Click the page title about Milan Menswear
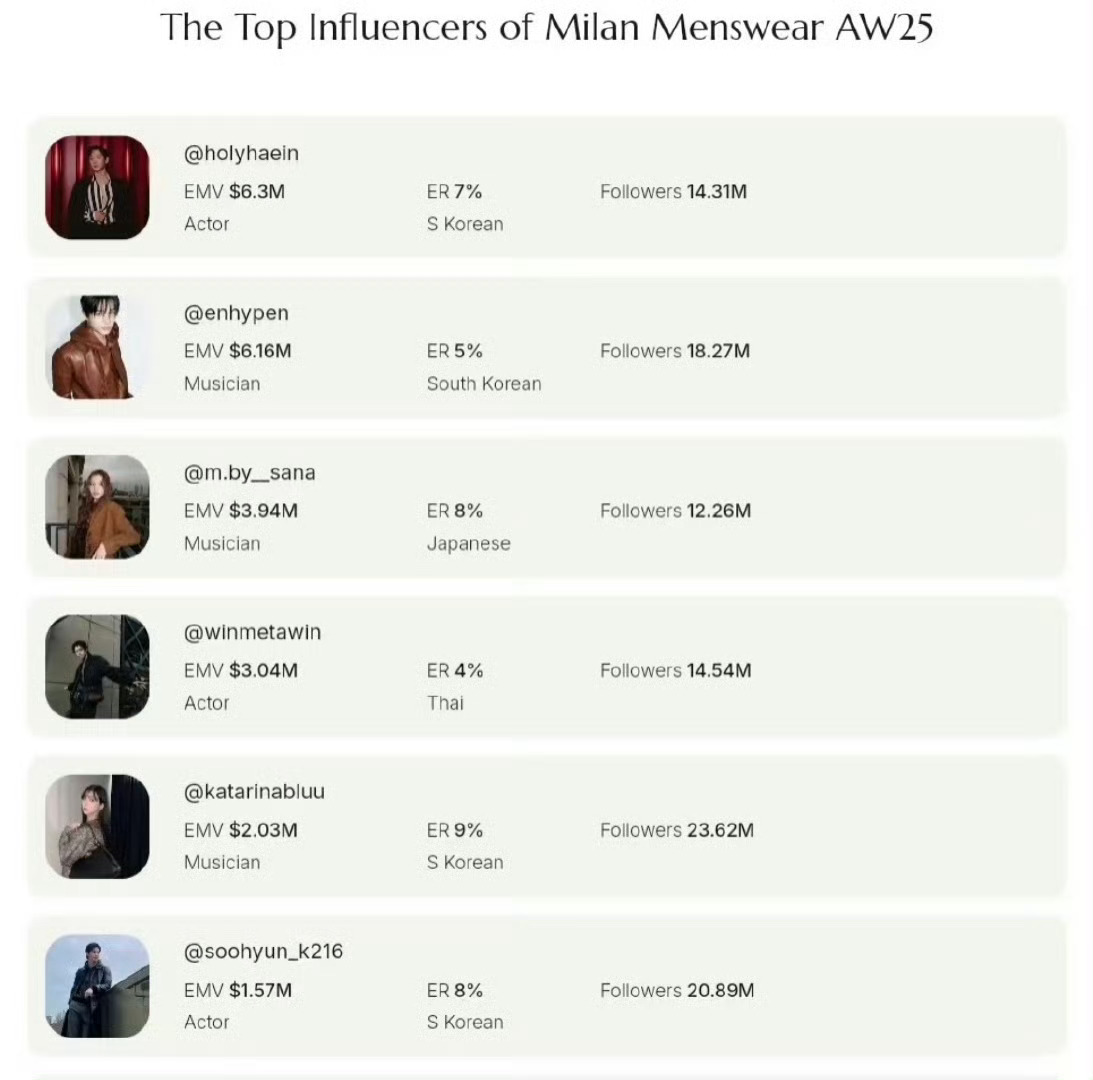 click(x=546, y=28)
